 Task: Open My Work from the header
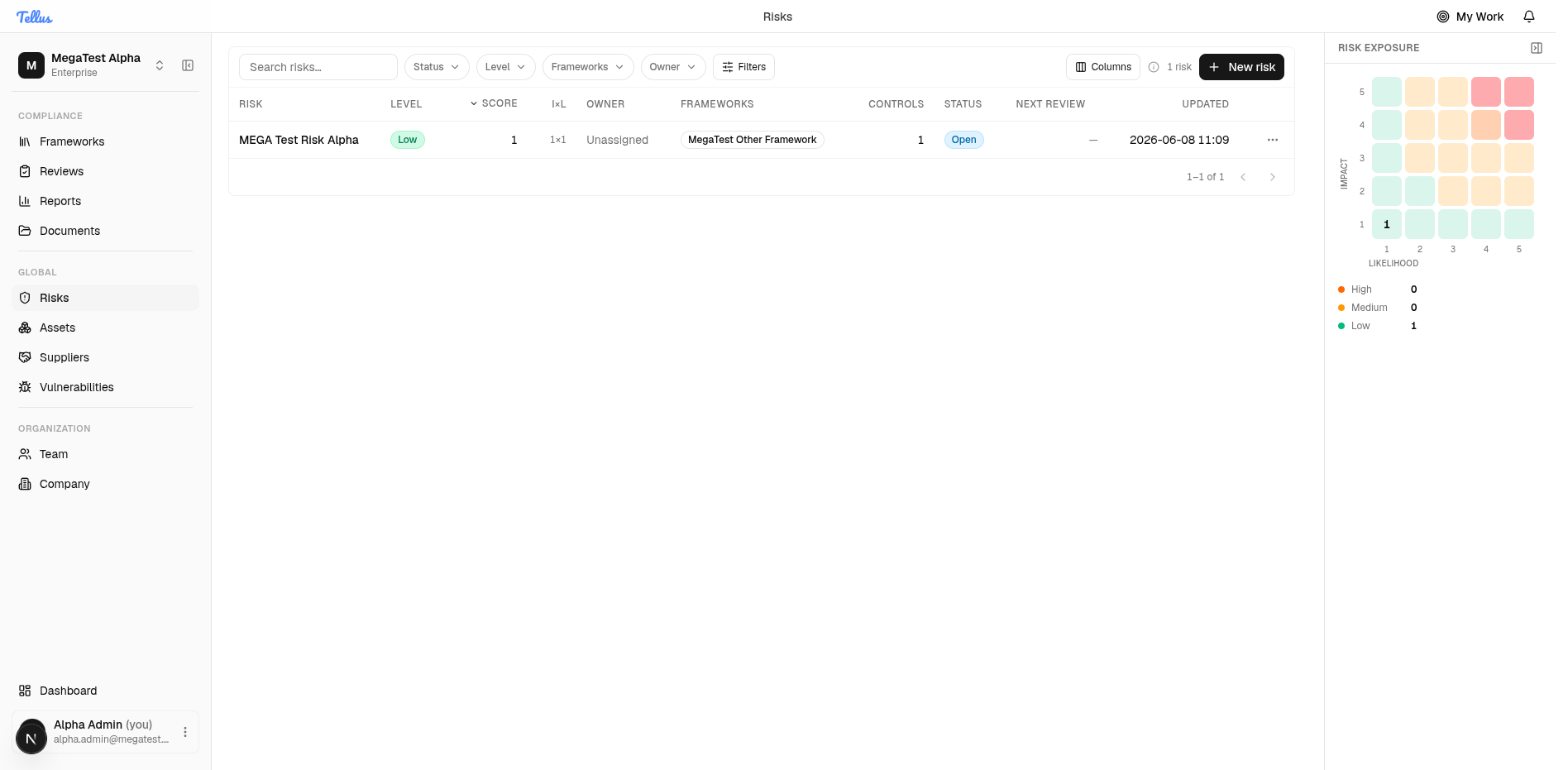point(1470,17)
